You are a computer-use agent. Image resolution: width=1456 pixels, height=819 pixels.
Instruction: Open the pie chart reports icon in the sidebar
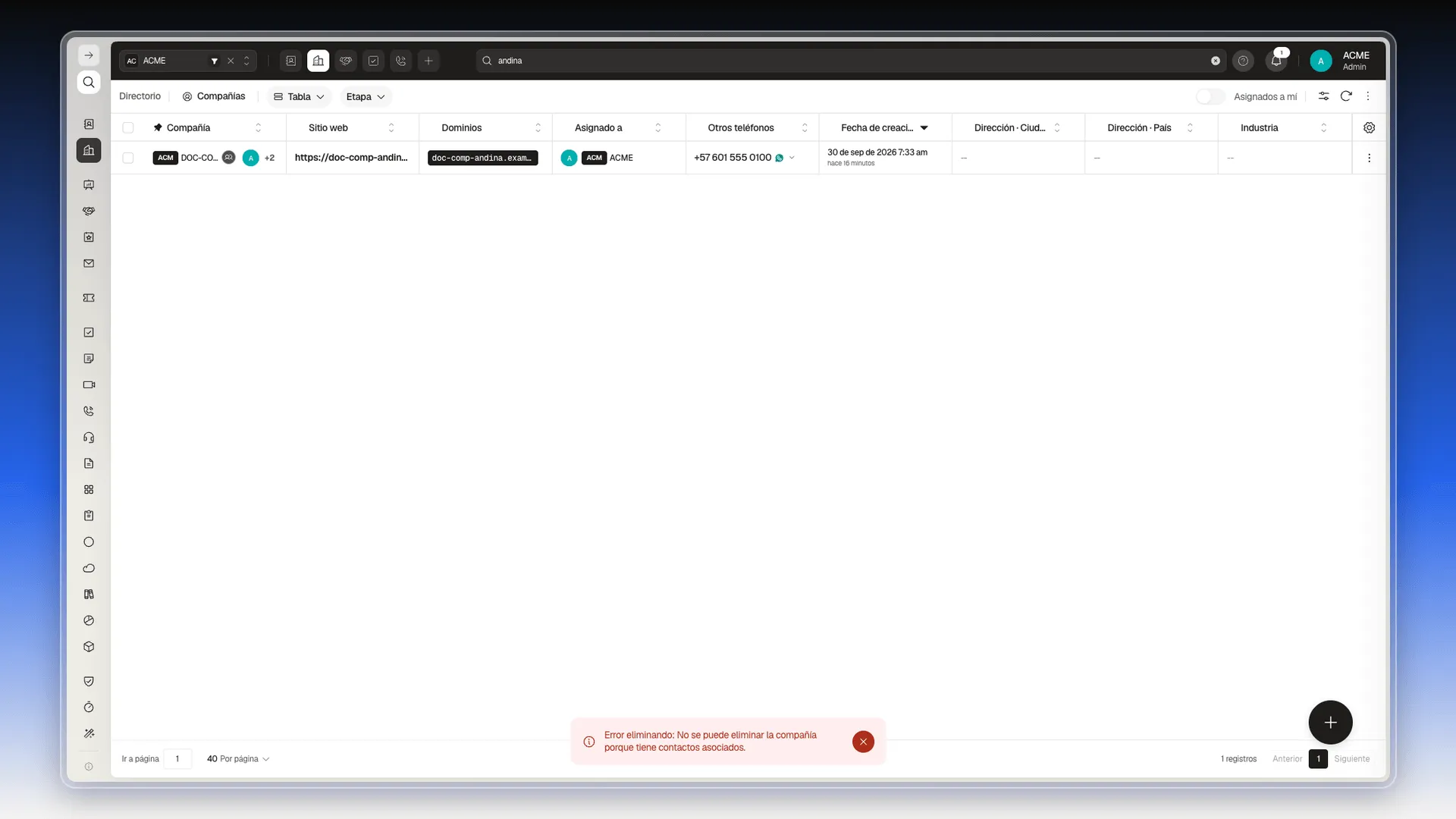89,620
